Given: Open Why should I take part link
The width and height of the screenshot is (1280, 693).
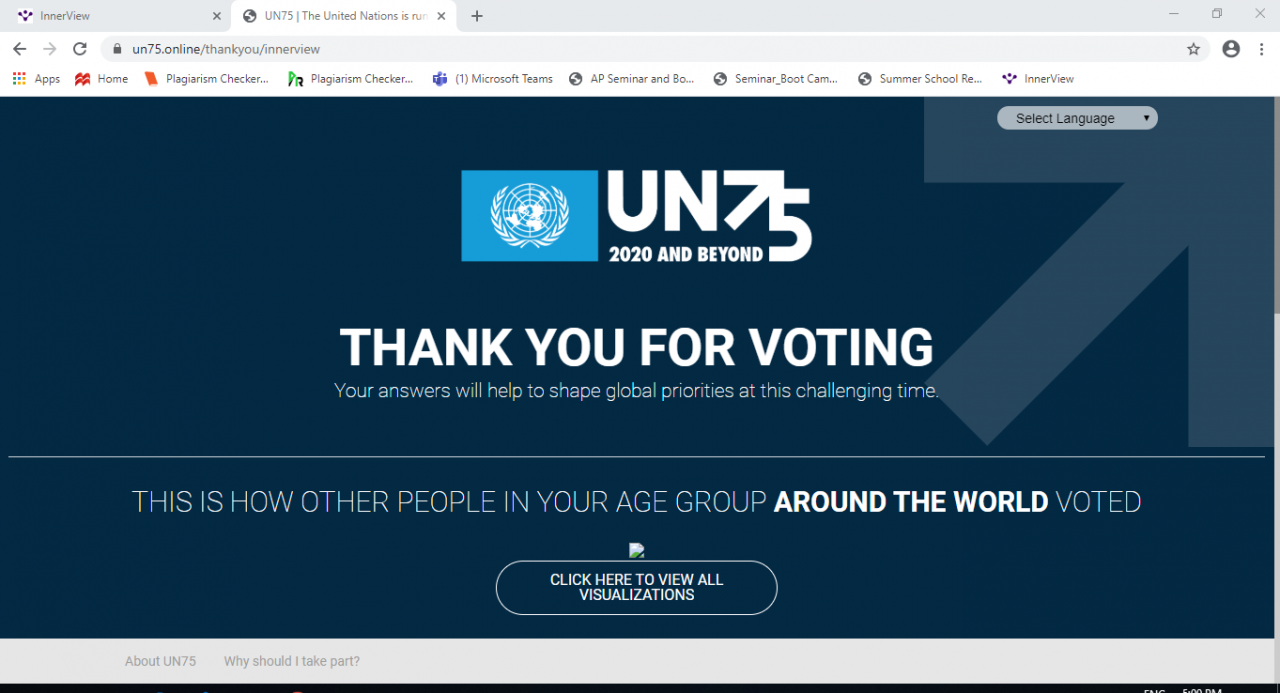Looking at the screenshot, I should (x=292, y=661).
